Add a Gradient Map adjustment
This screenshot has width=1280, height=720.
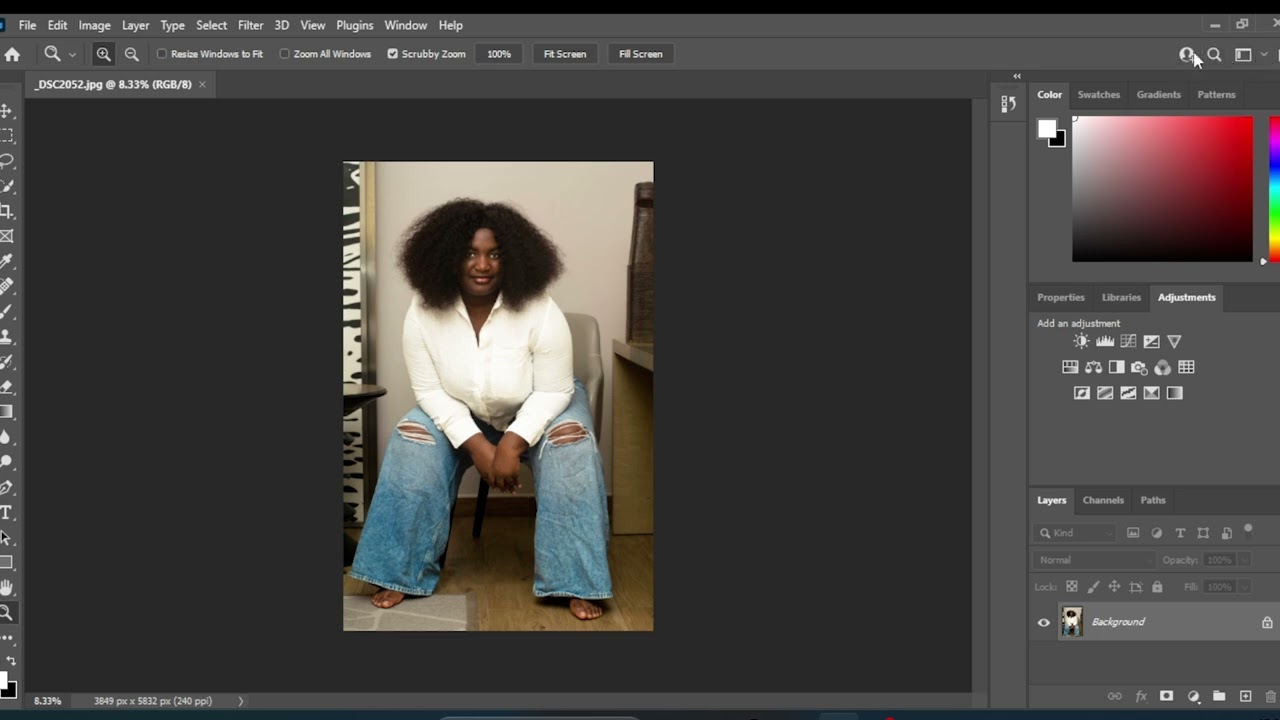pyautogui.click(x=1174, y=393)
